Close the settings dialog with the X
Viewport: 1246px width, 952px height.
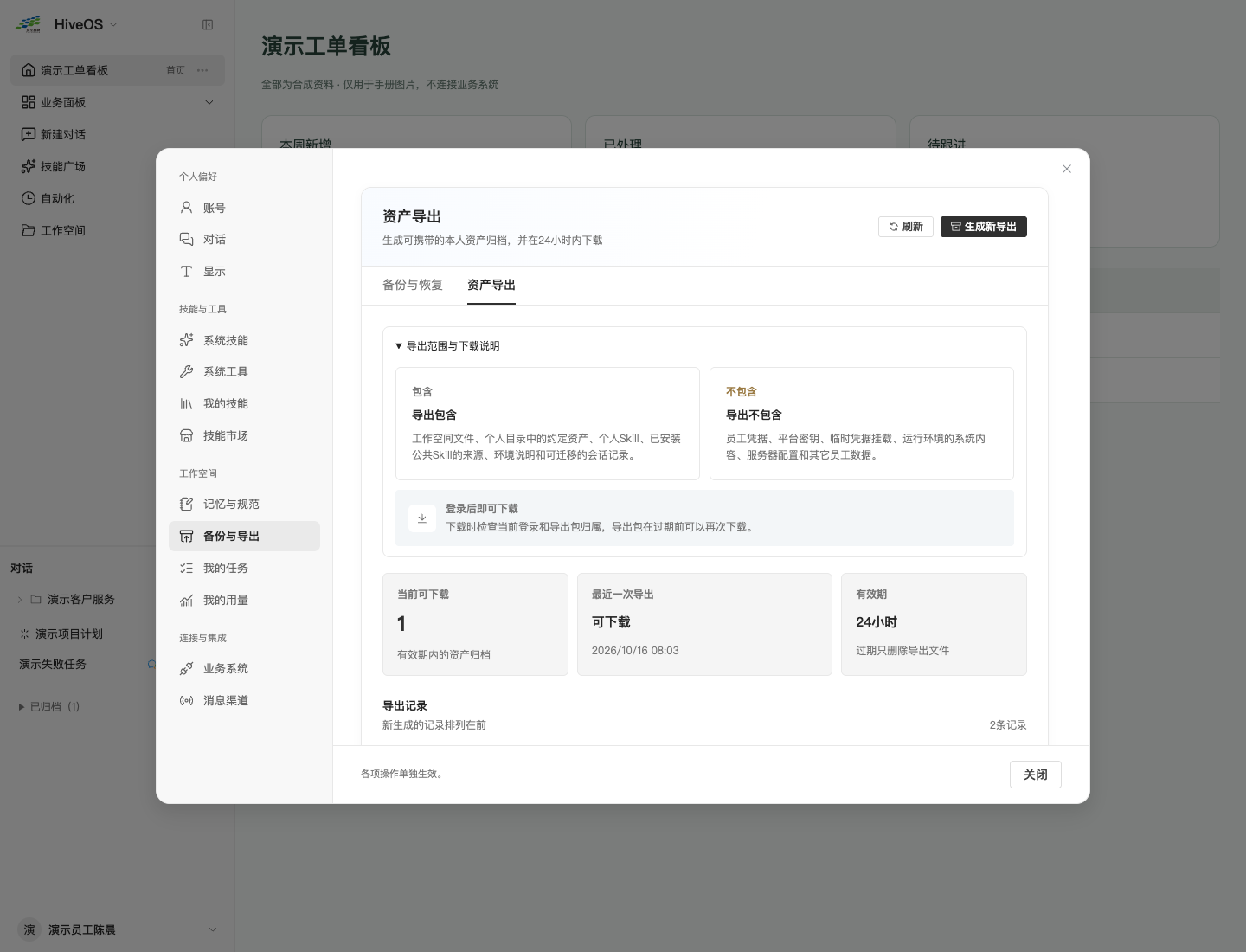coord(1067,169)
